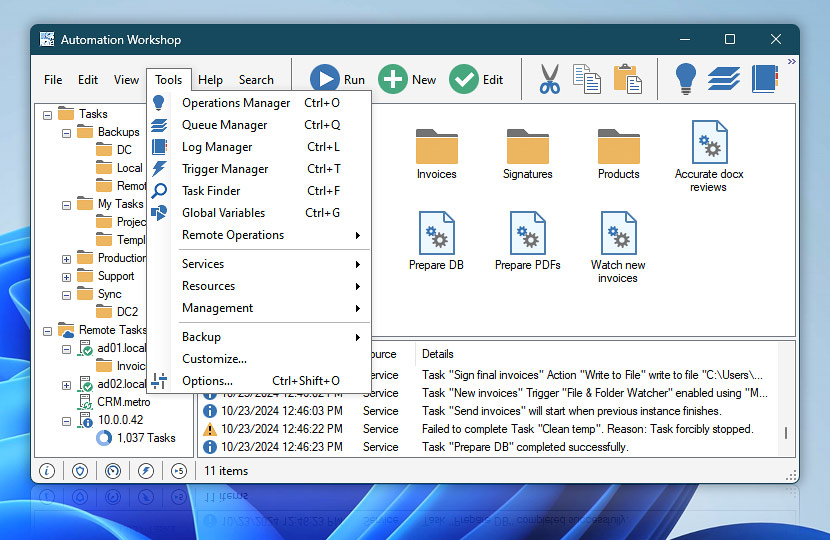Viewport: 830px width, 540px height.
Task: Click the +5 status bar icon
Action: (179, 471)
